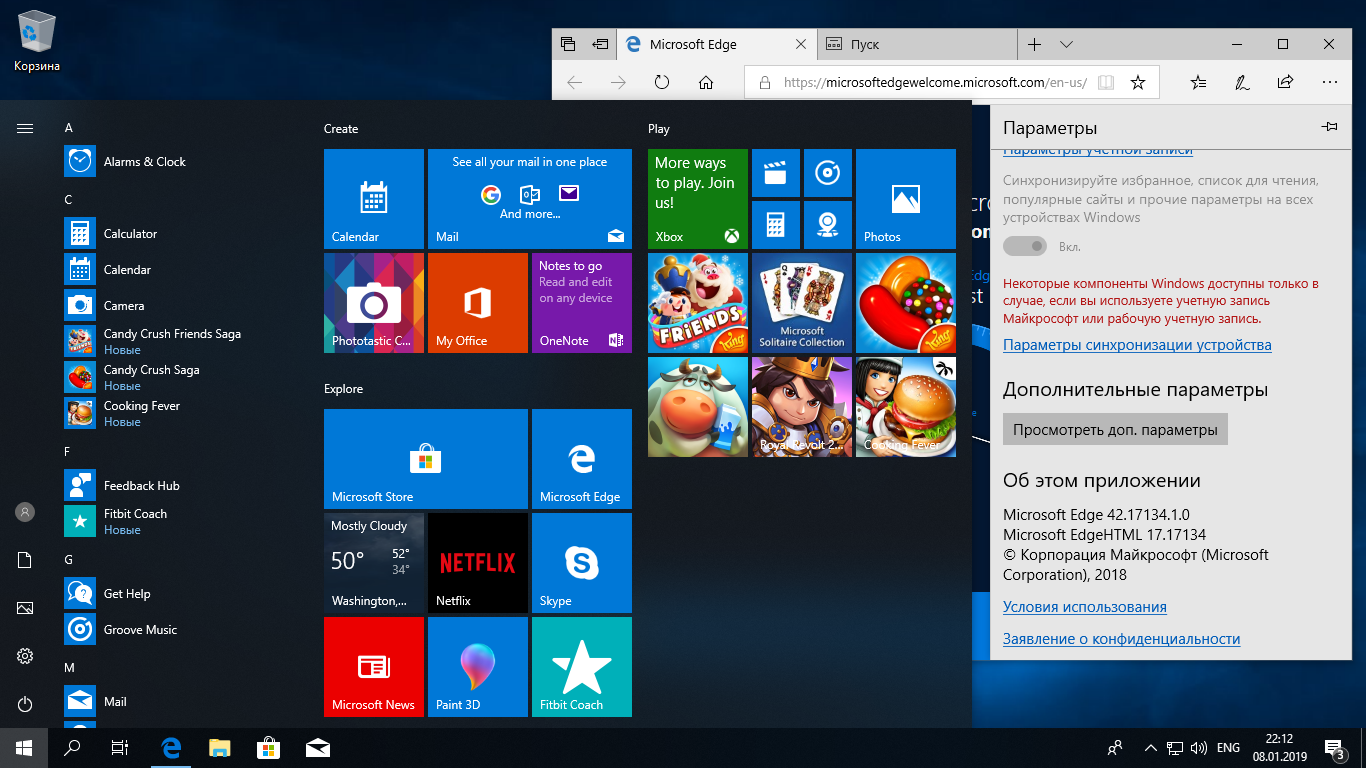1366x768 pixels.
Task: Open a new tab in Edge
Action: coord(1034,45)
